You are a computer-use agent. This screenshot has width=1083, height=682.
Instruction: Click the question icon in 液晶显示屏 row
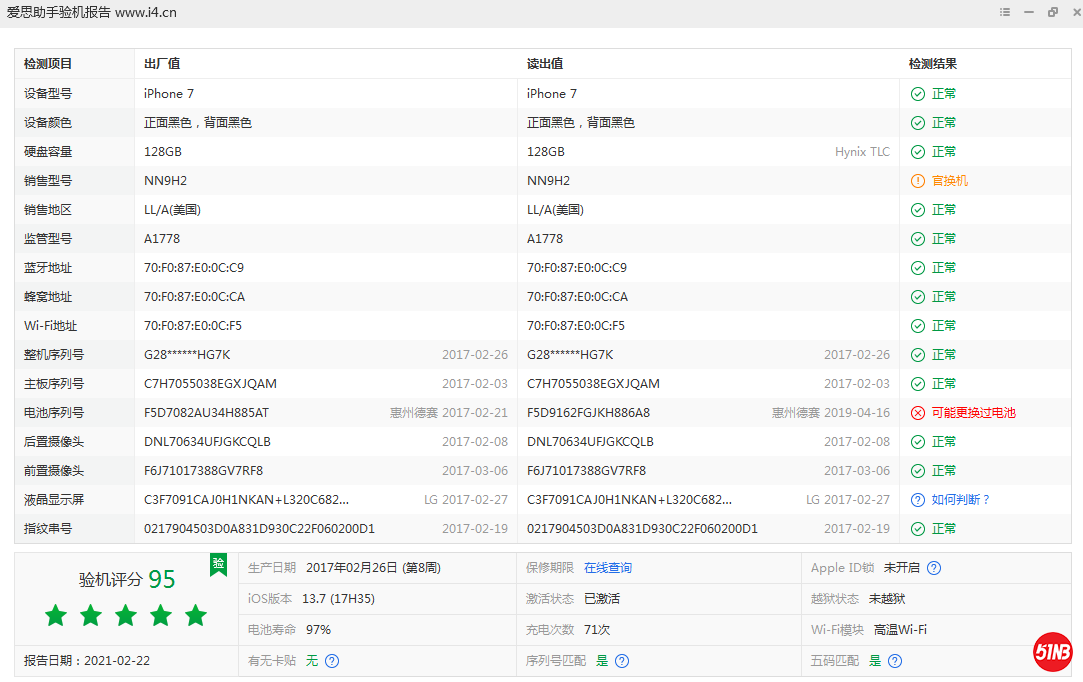coord(917,500)
